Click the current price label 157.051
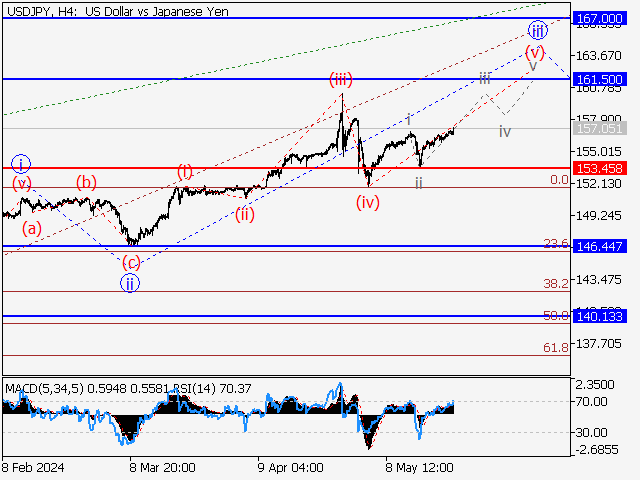Screen dimensions: 640x480 (599, 129)
